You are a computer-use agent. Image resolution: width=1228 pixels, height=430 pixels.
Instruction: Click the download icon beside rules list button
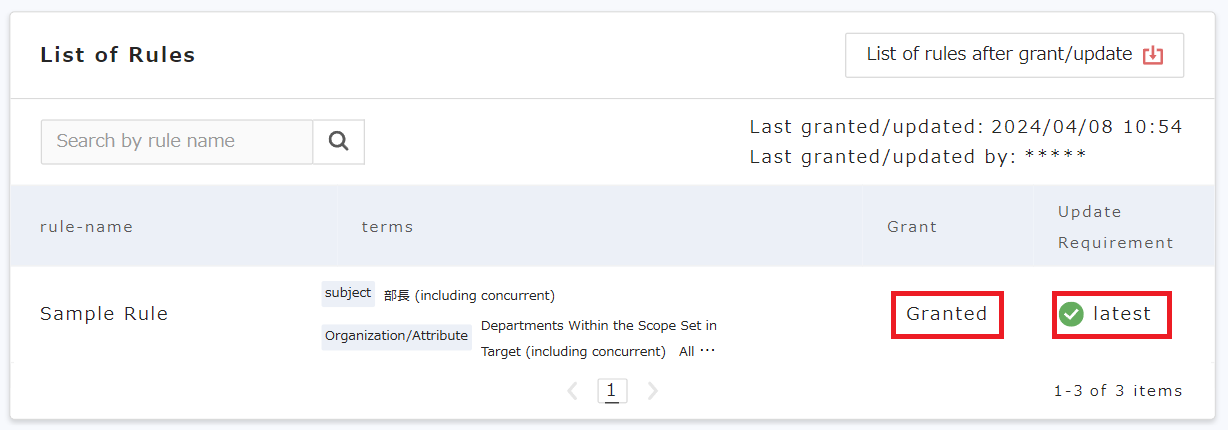tap(1153, 55)
